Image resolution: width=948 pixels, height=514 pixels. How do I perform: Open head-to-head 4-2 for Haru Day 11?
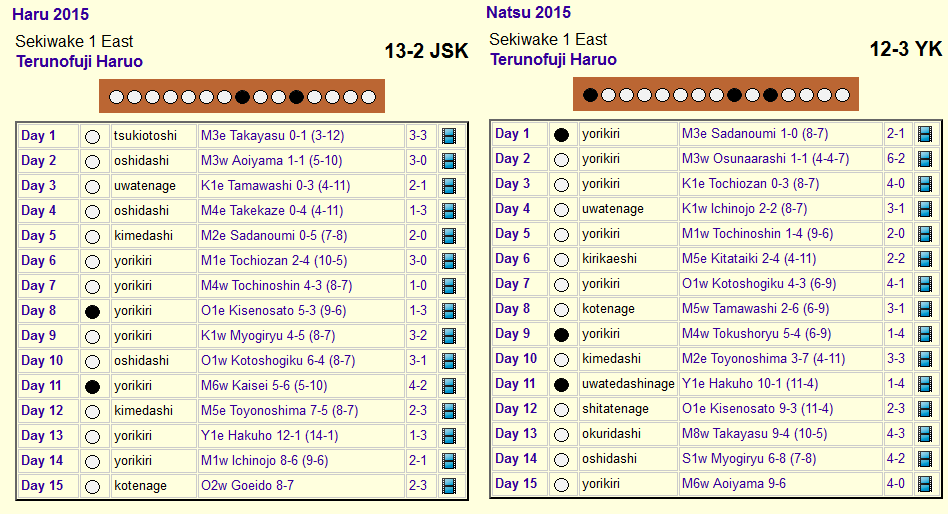418,386
